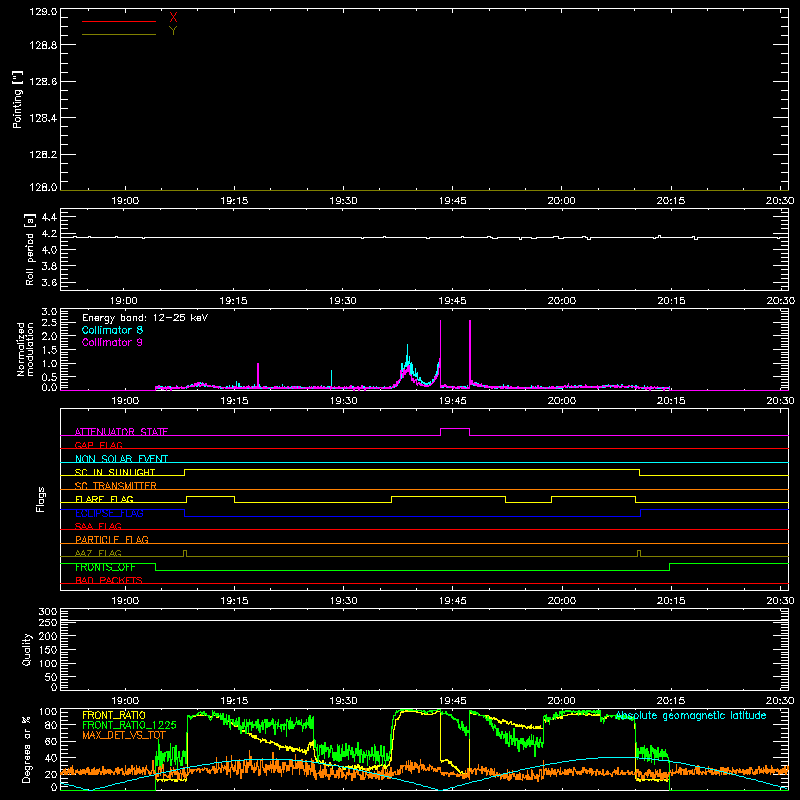Click the FRONTS_OFF flag label
Image resolution: width=800 pixels, height=800 pixels.
tap(105, 567)
